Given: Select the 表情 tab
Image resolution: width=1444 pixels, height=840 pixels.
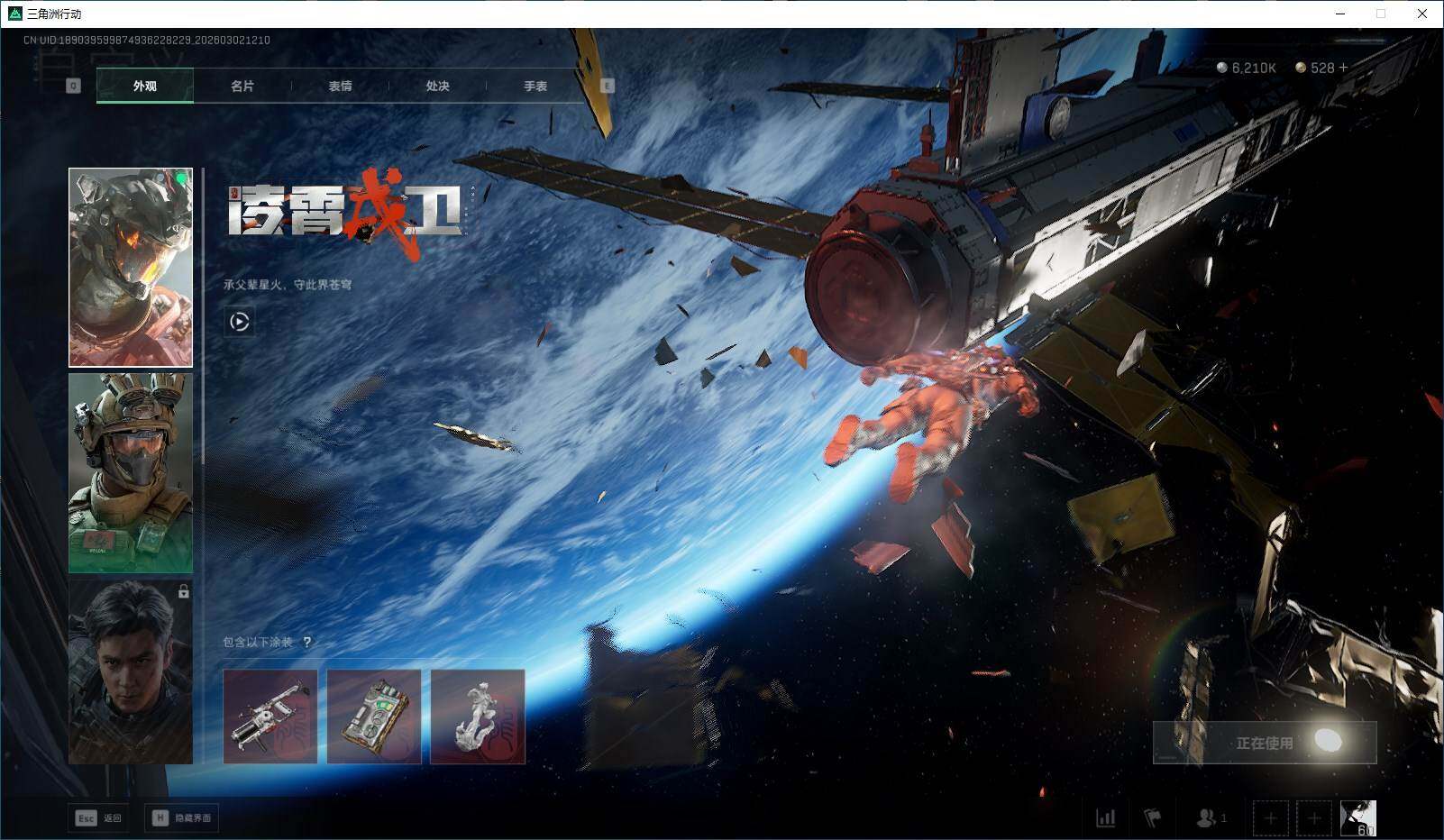Looking at the screenshot, I should (340, 86).
